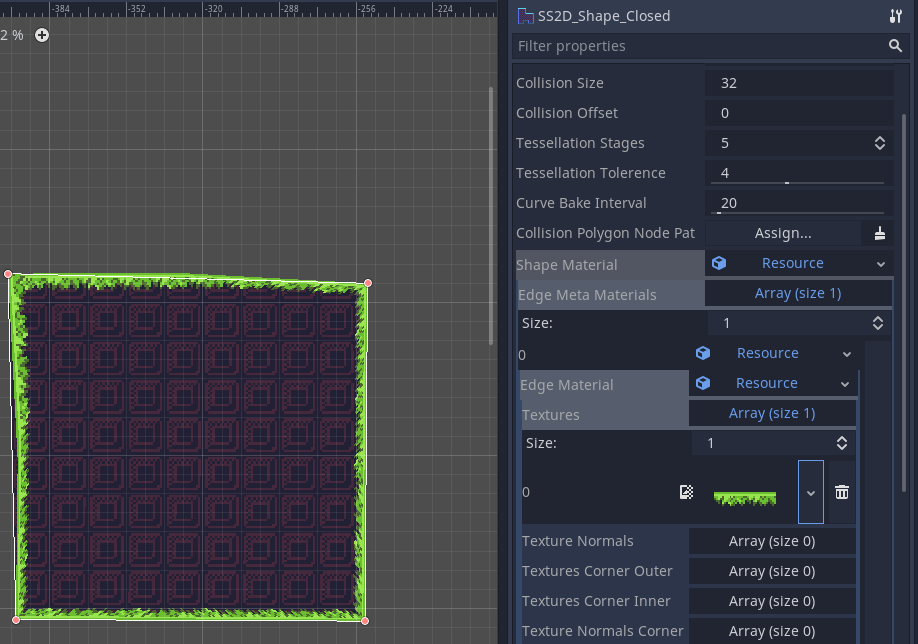
Task: Click the search magnifier in Filter properties
Action: pyautogui.click(x=895, y=46)
